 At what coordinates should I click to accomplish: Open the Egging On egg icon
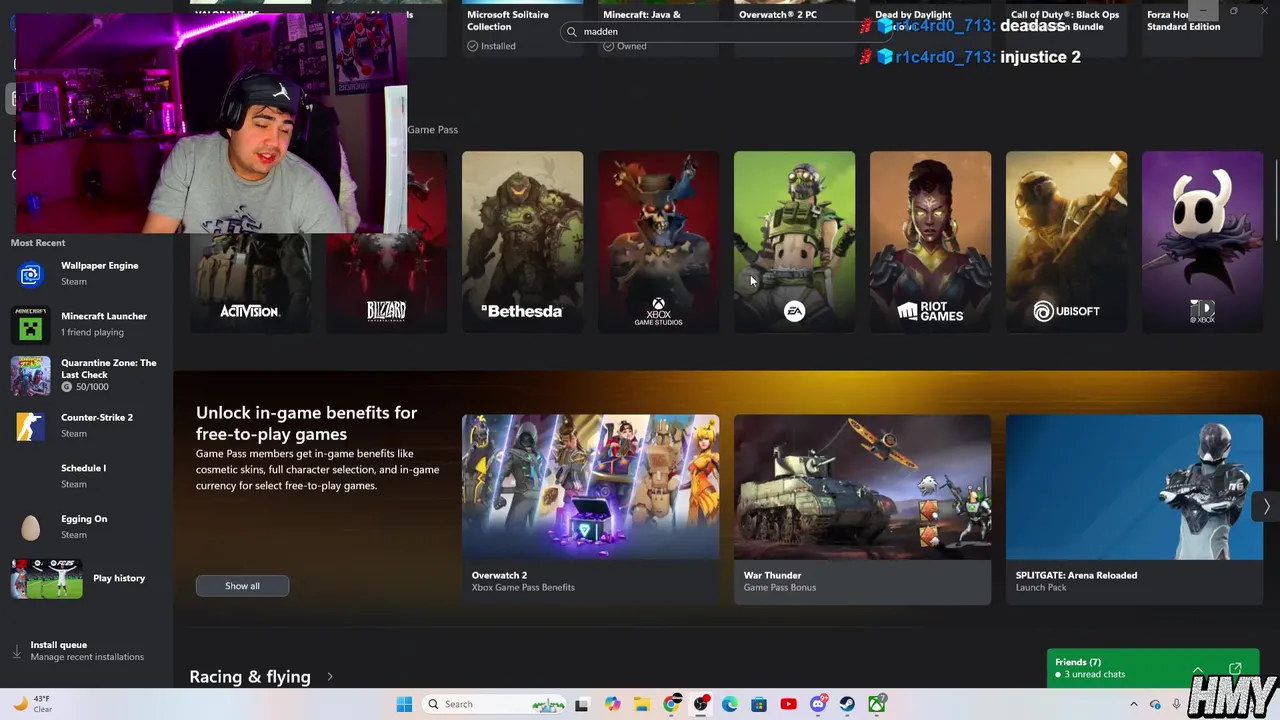30,527
